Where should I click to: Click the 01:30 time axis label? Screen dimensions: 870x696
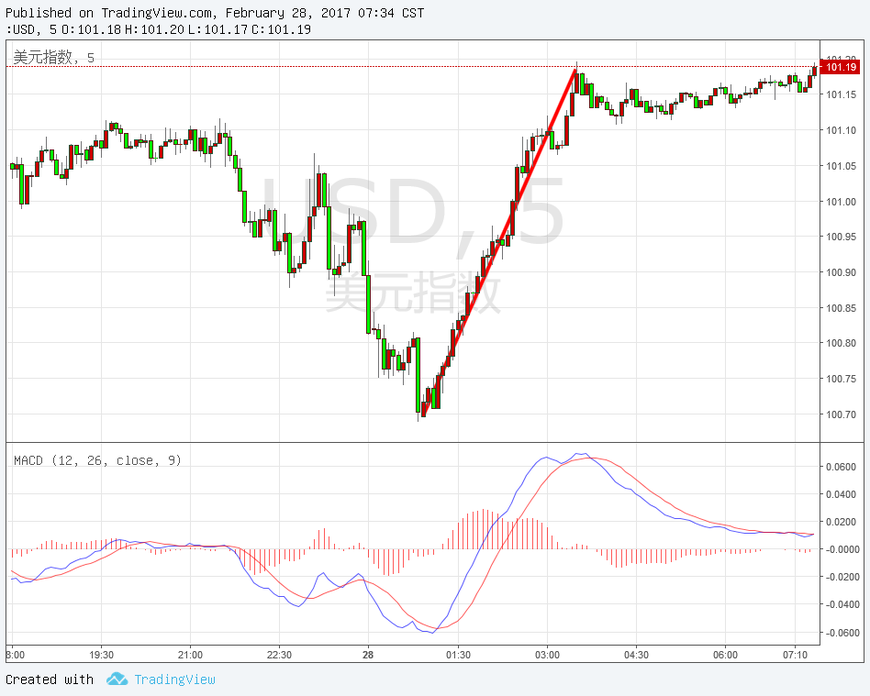pyautogui.click(x=458, y=655)
